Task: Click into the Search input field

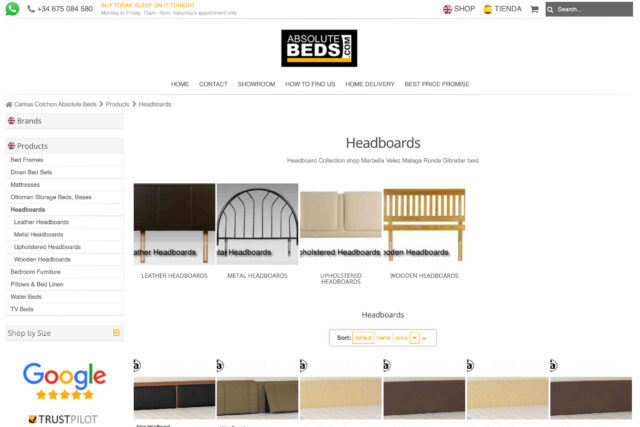Action: point(593,9)
